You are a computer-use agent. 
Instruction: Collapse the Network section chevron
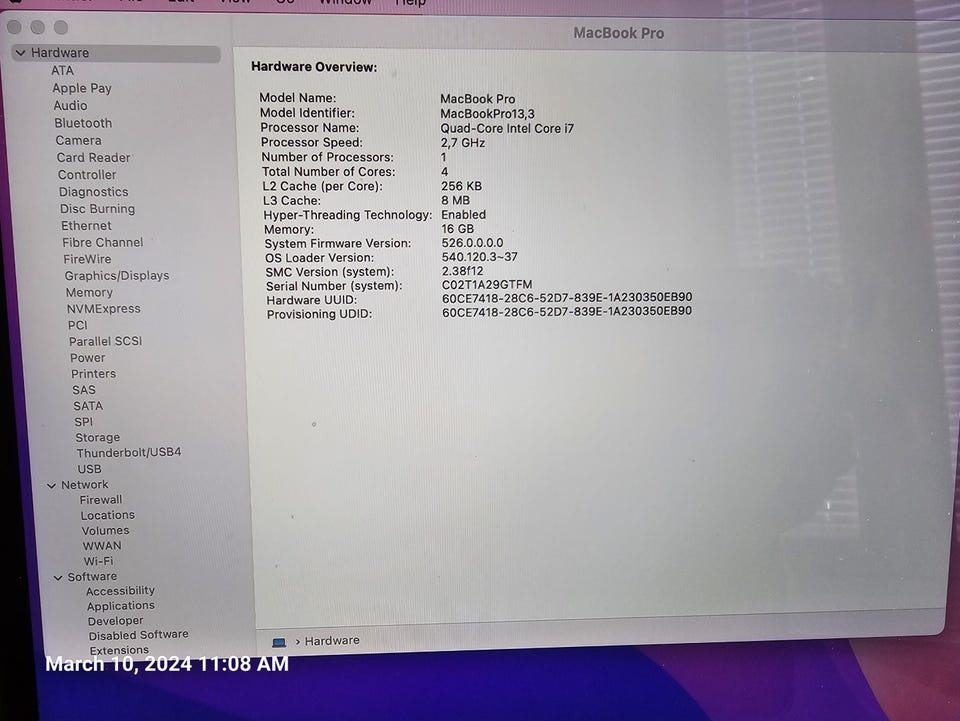coord(51,485)
